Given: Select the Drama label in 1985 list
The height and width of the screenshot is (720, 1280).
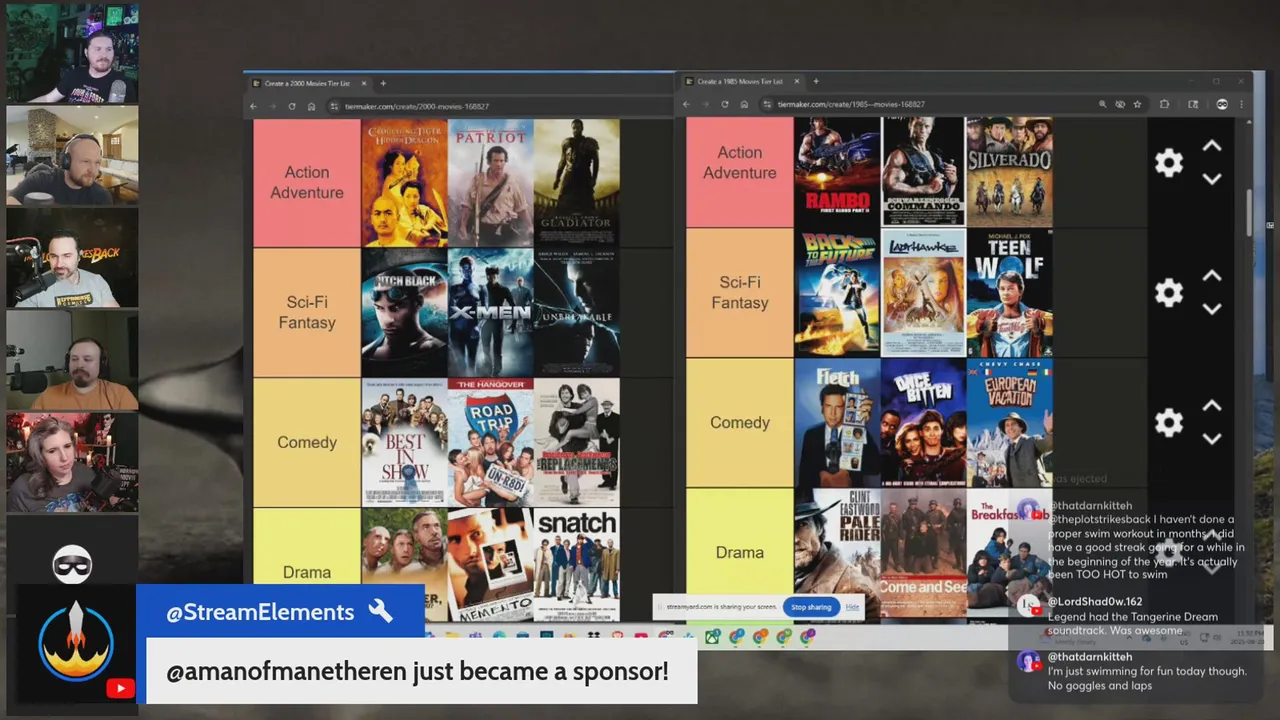Looking at the screenshot, I should [x=740, y=552].
